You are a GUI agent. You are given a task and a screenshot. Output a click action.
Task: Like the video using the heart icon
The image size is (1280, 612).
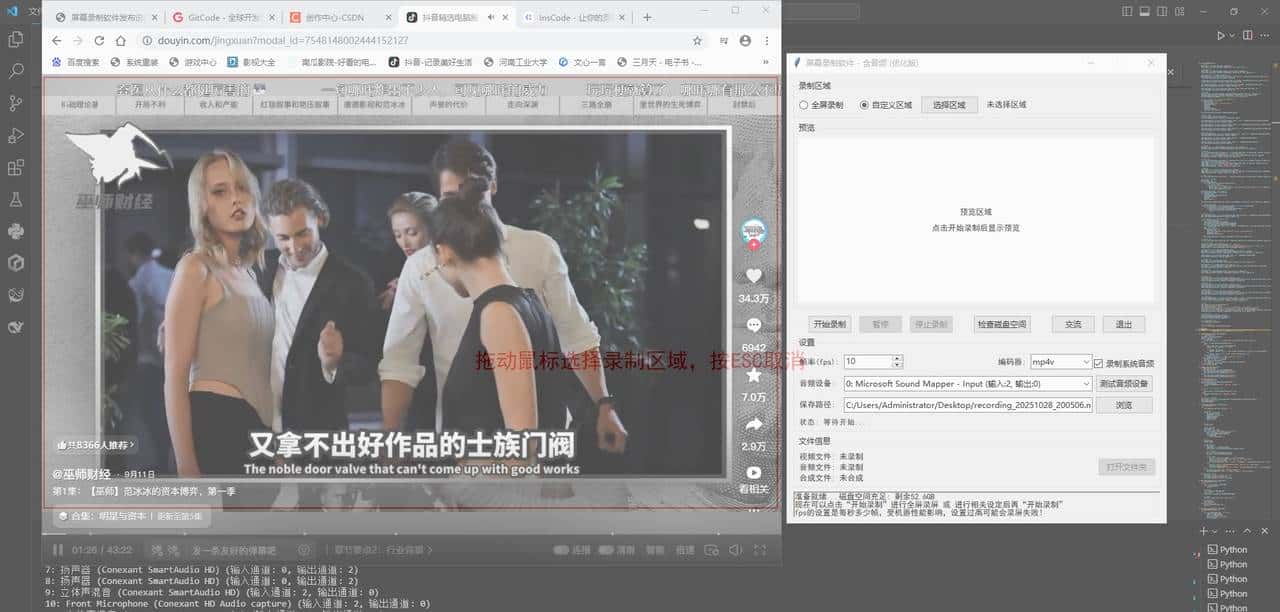coord(754,275)
